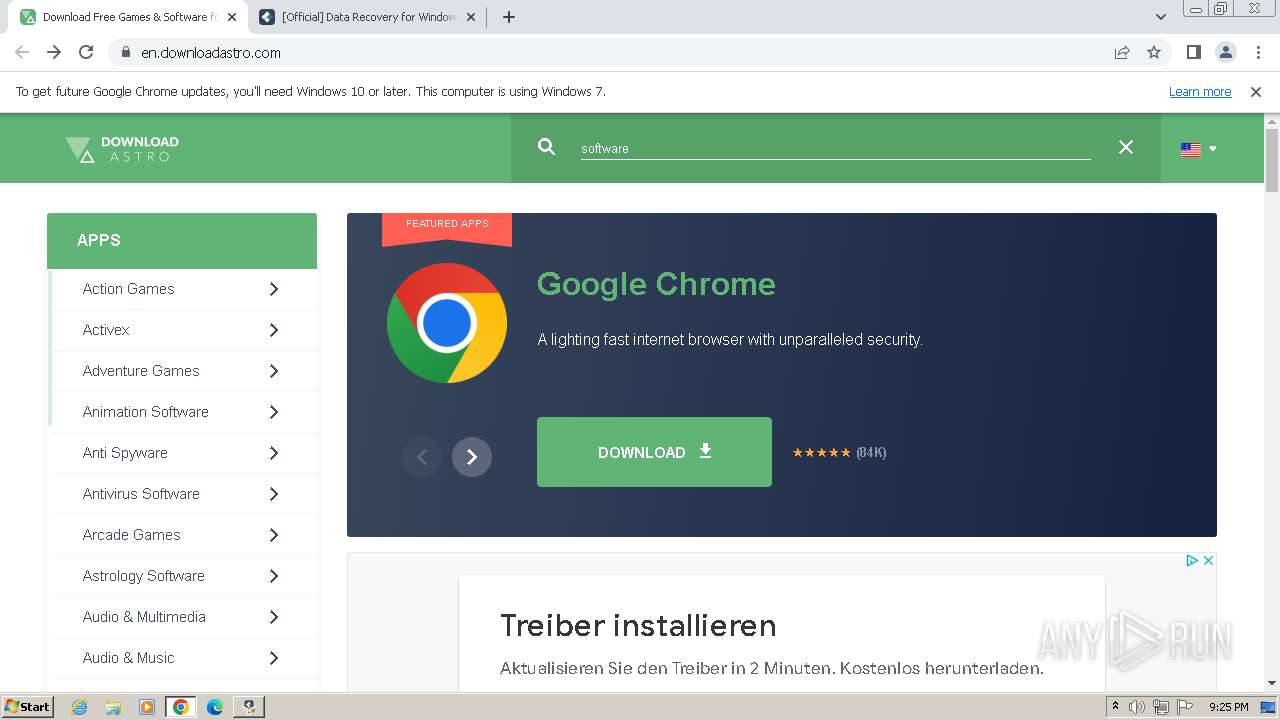Open the Chrome profile avatar
This screenshot has width=1280, height=720.
pyautogui.click(x=1226, y=52)
